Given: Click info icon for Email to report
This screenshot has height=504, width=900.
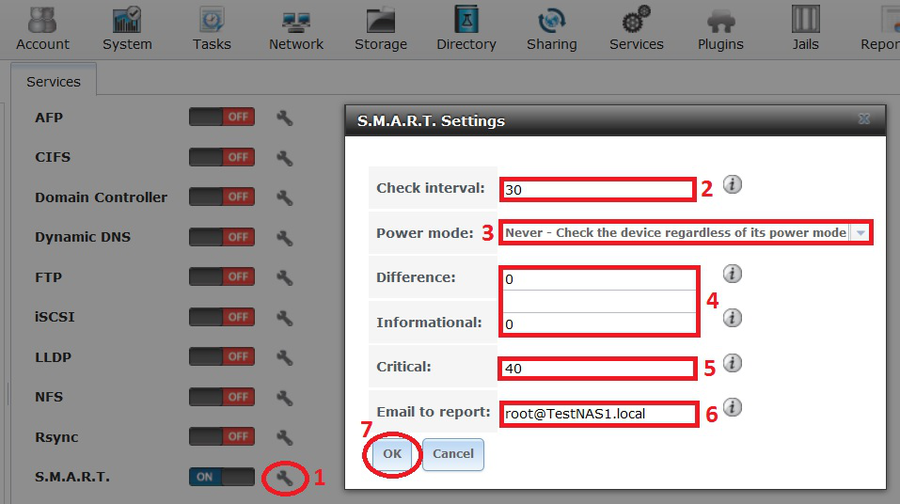Looking at the screenshot, I should click(732, 407).
